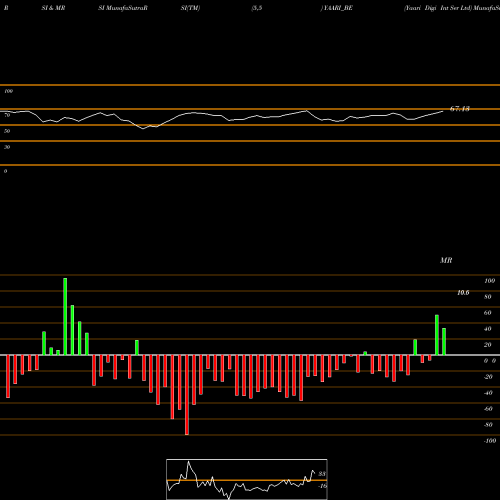Click the -16 label in mini chart
Screen dimensions: 500x500
[322, 486]
